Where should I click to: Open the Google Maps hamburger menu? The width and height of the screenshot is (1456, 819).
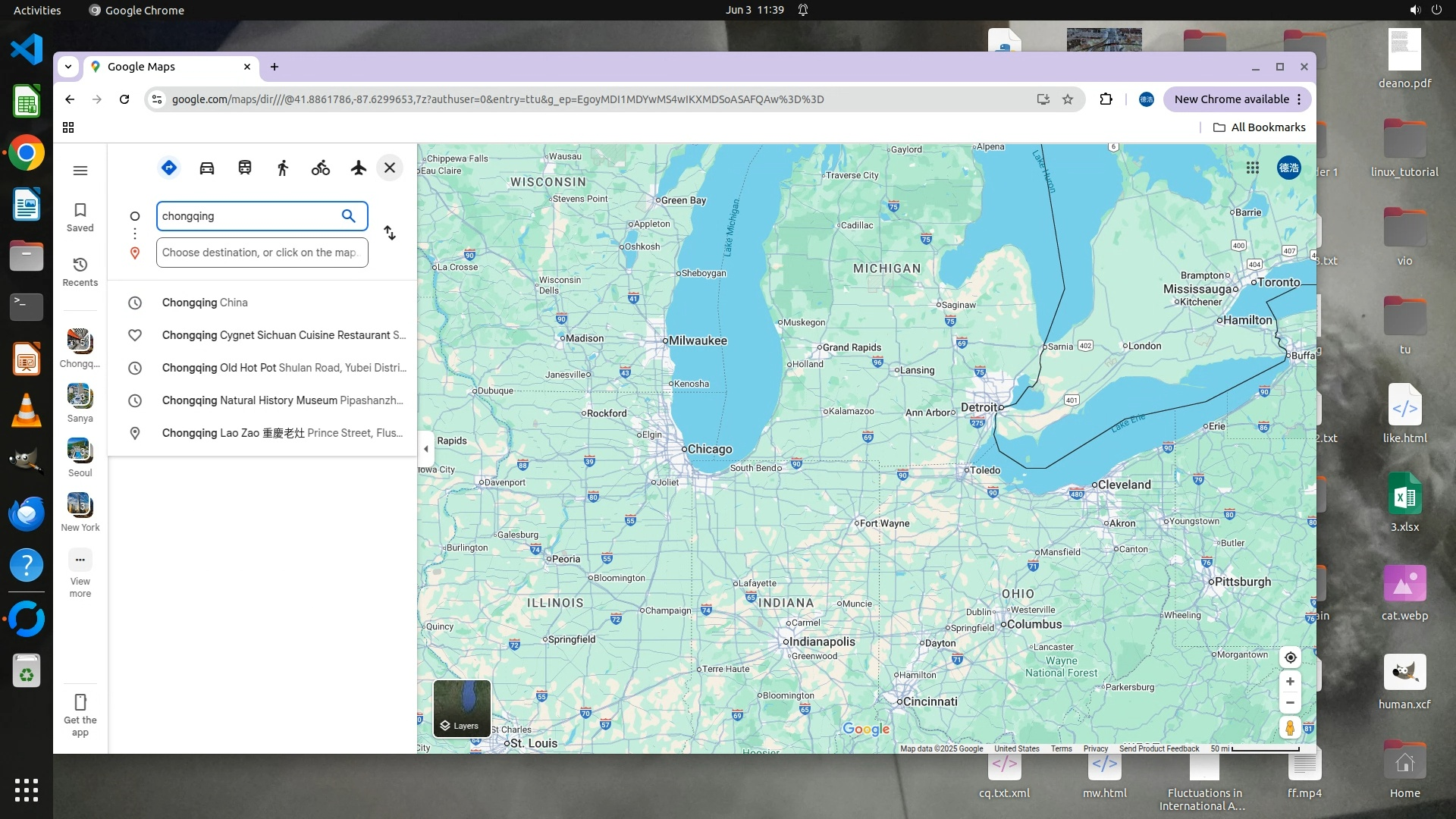click(80, 171)
